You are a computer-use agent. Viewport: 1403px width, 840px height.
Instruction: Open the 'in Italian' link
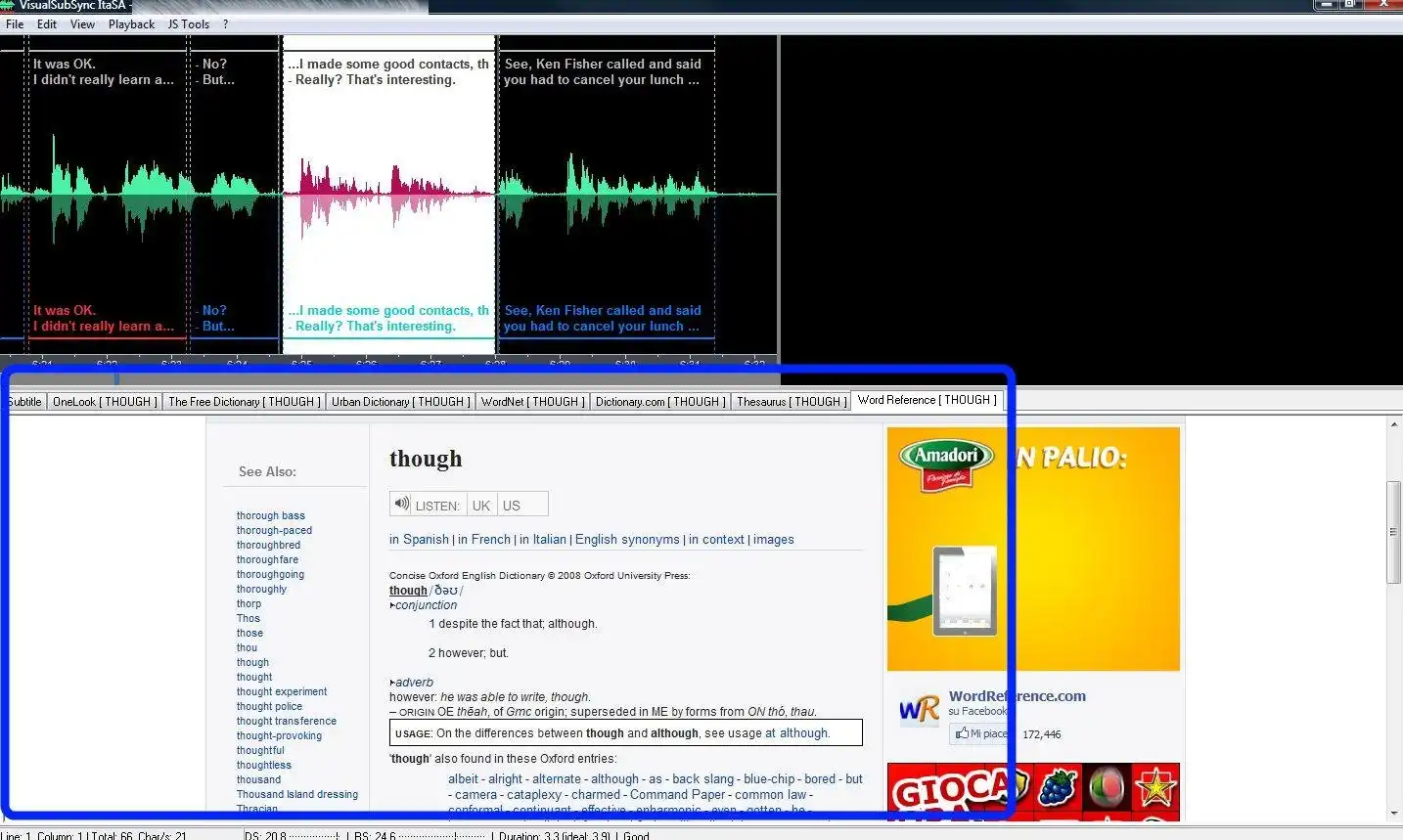pyautogui.click(x=543, y=539)
